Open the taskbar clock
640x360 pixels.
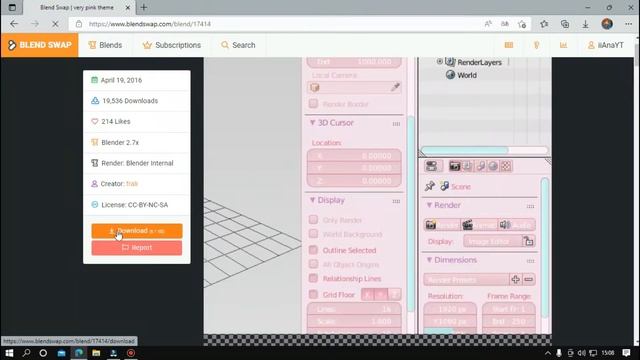click(x=608, y=353)
